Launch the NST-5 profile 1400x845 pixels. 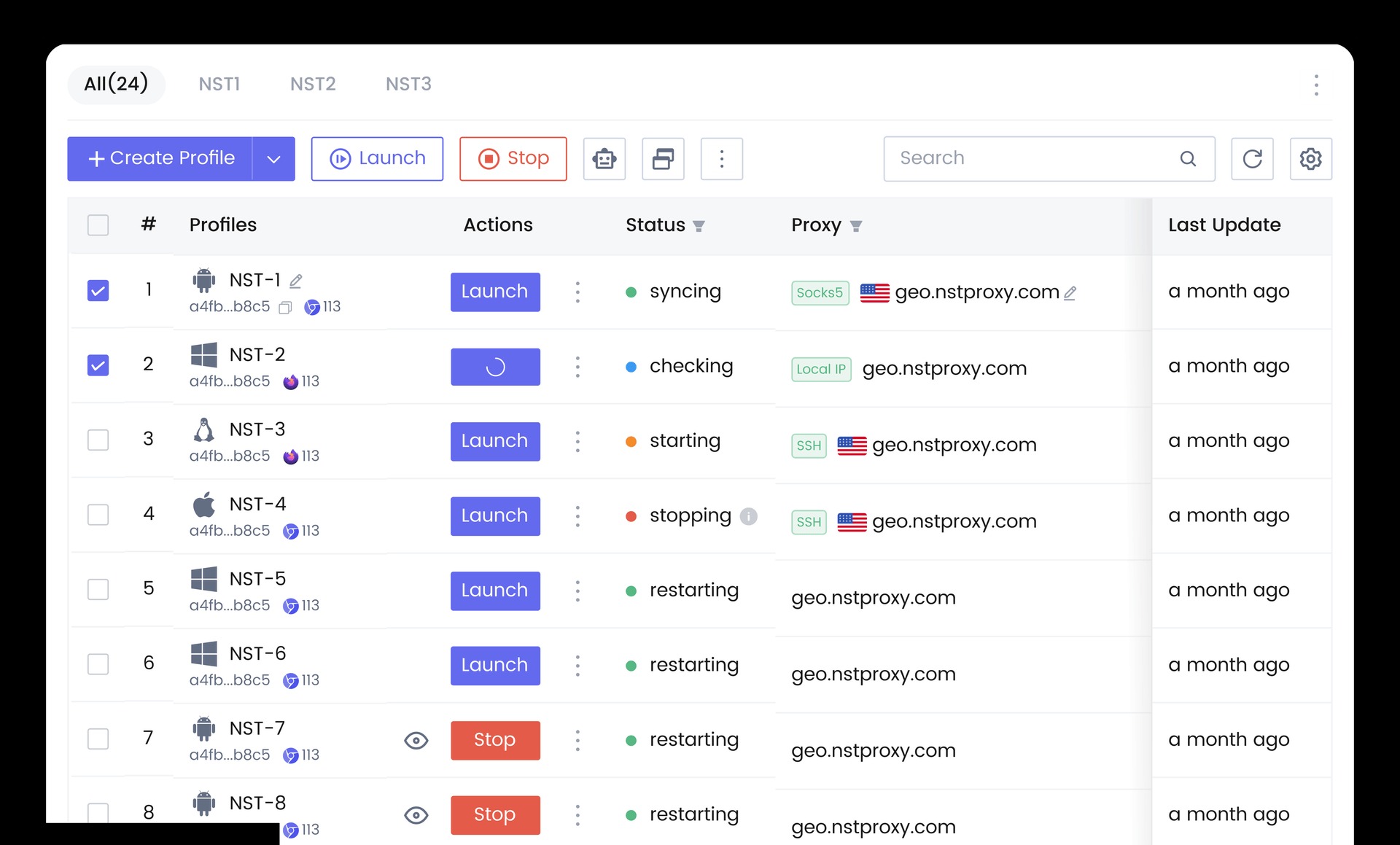tap(495, 591)
